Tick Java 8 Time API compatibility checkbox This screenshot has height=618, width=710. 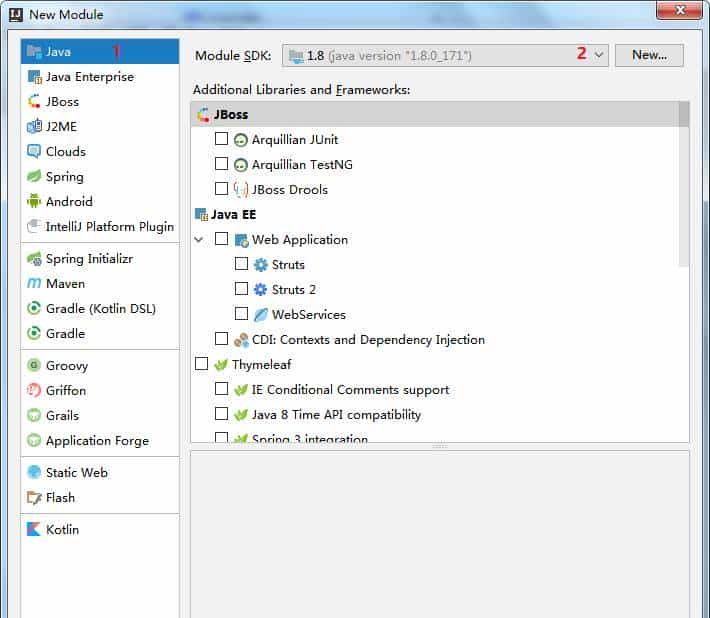pyautogui.click(x=221, y=413)
